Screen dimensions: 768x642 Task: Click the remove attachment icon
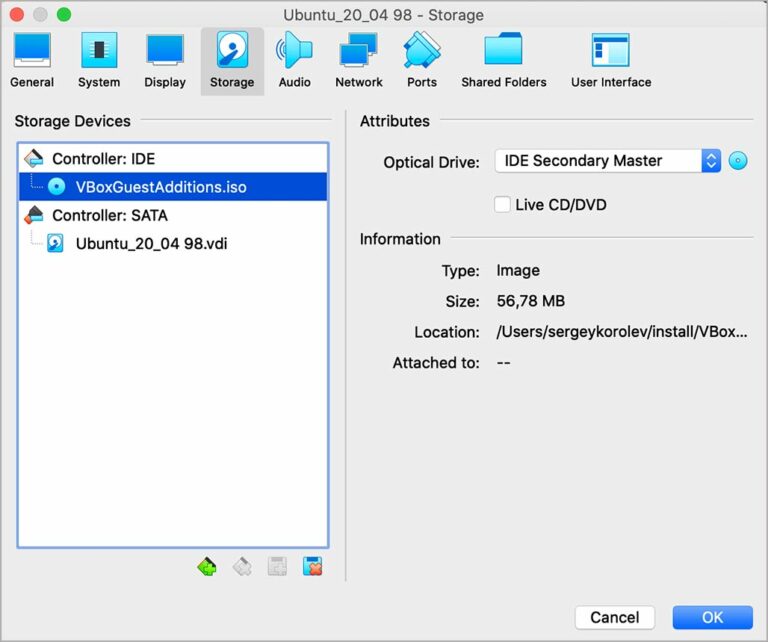point(312,567)
